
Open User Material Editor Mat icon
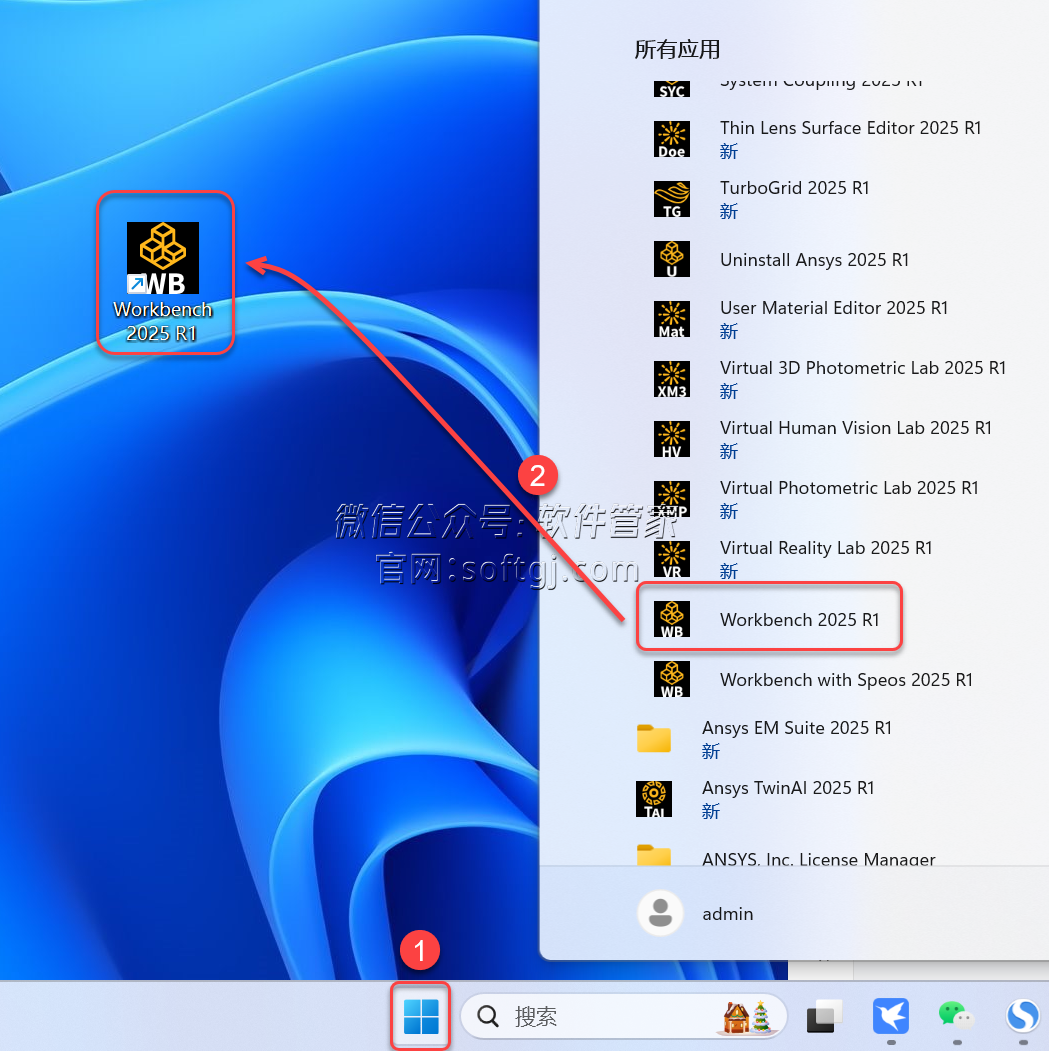point(672,319)
